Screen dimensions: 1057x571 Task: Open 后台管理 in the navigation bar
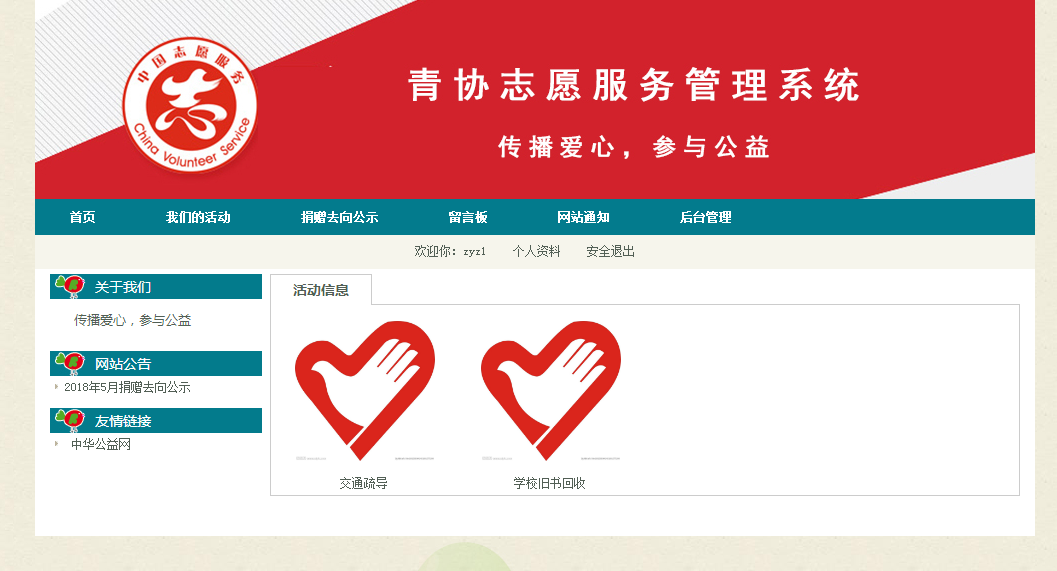[x=705, y=217]
